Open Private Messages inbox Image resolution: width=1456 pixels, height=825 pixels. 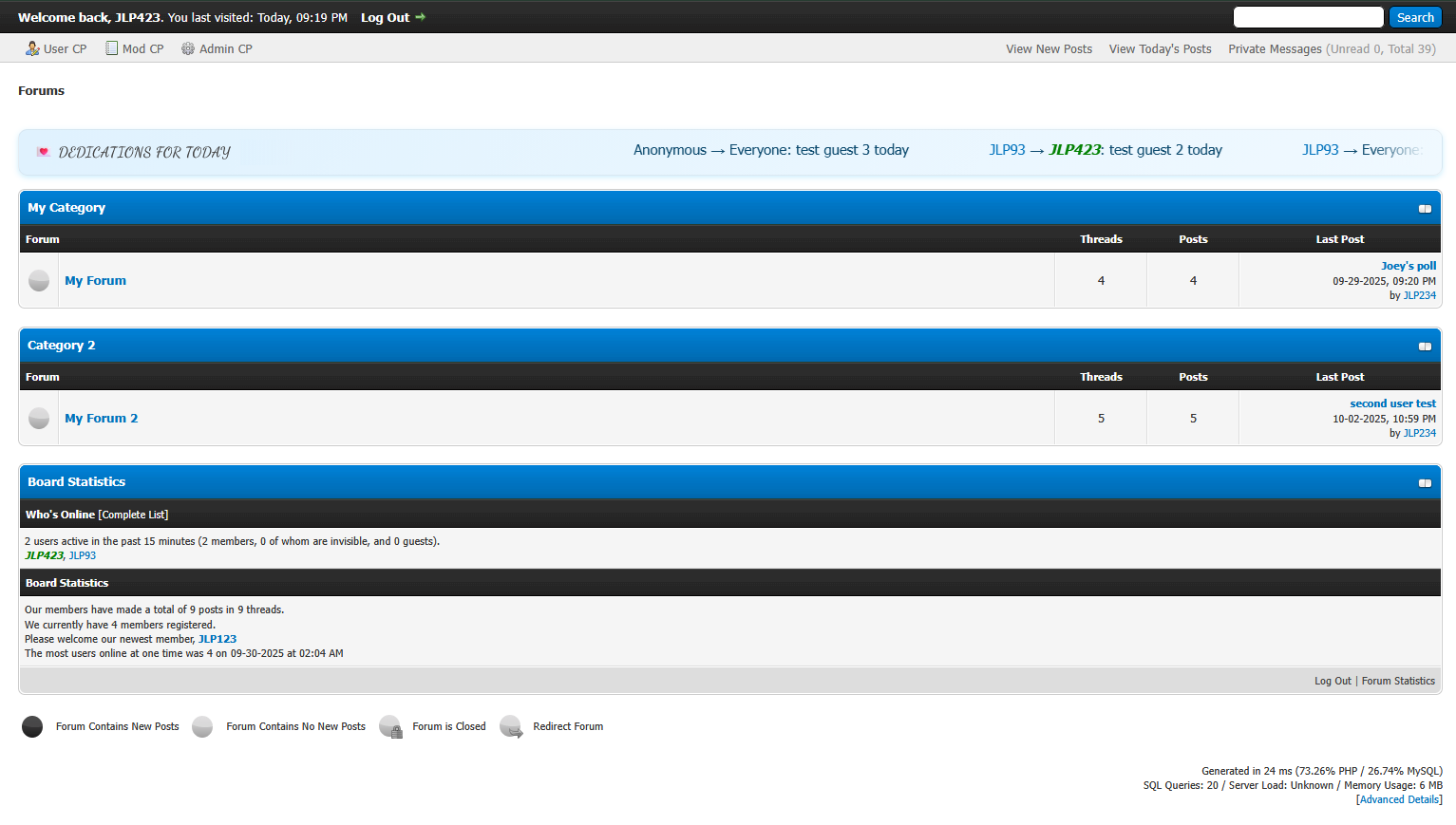[x=1275, y=49]
